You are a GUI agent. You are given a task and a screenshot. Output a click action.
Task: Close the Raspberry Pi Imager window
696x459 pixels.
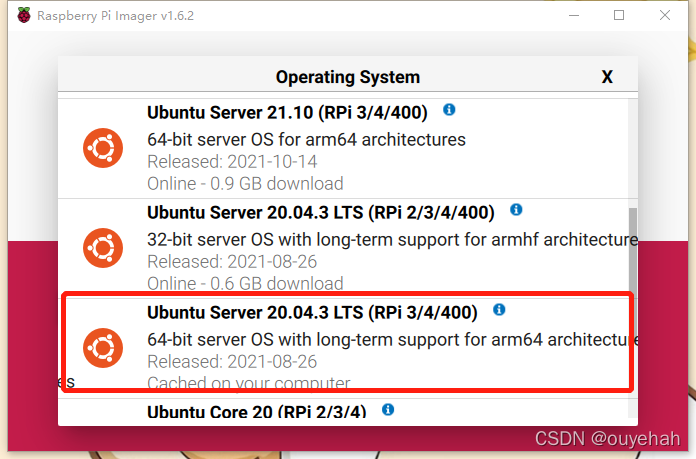click(x=664, y=16)
